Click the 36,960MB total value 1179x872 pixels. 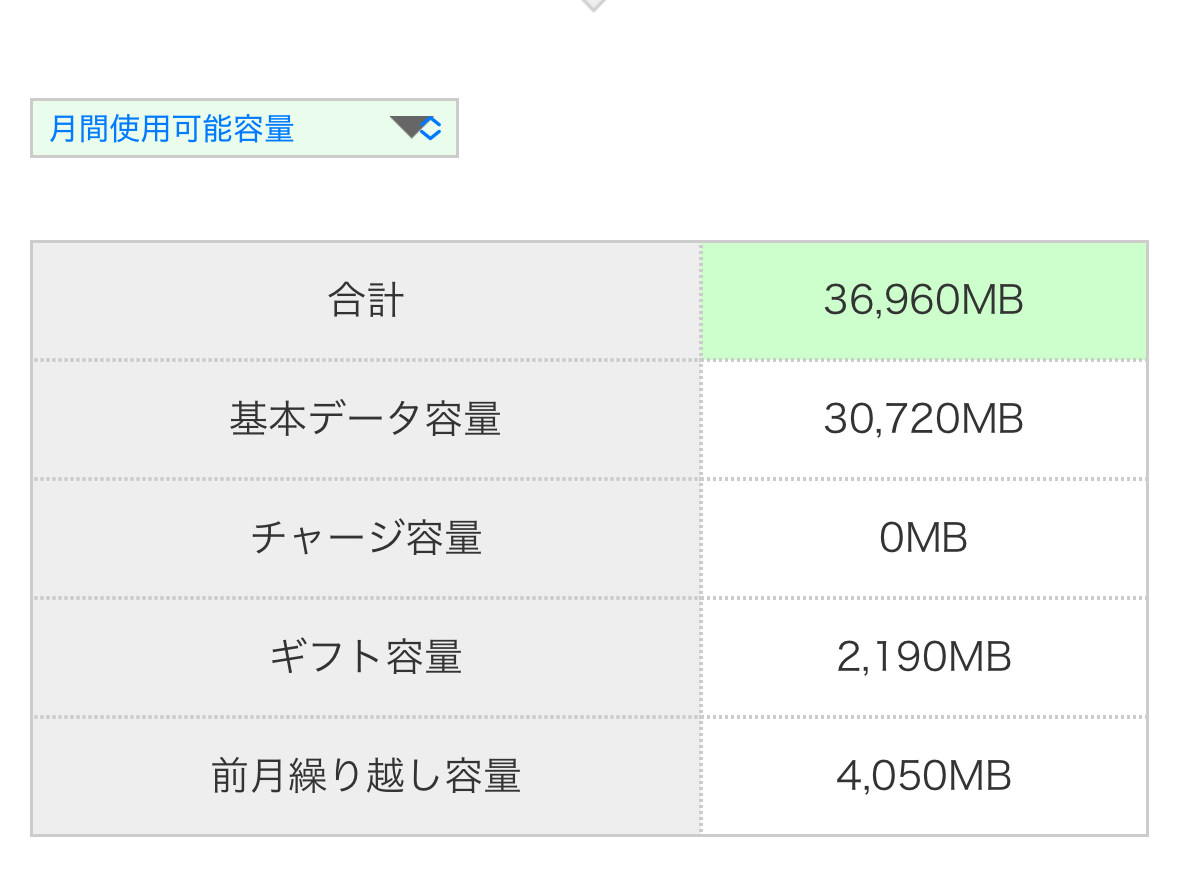[x=923, y=301]
